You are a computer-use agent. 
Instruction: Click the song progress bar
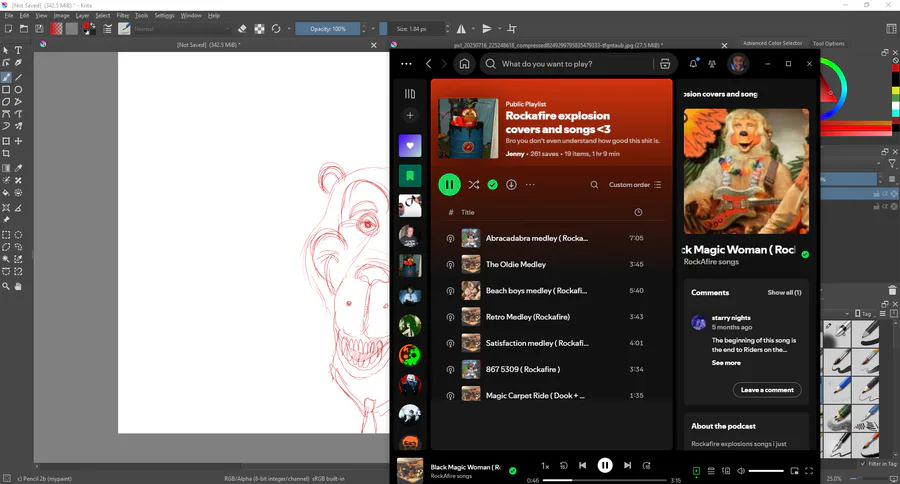click(604, 480)
